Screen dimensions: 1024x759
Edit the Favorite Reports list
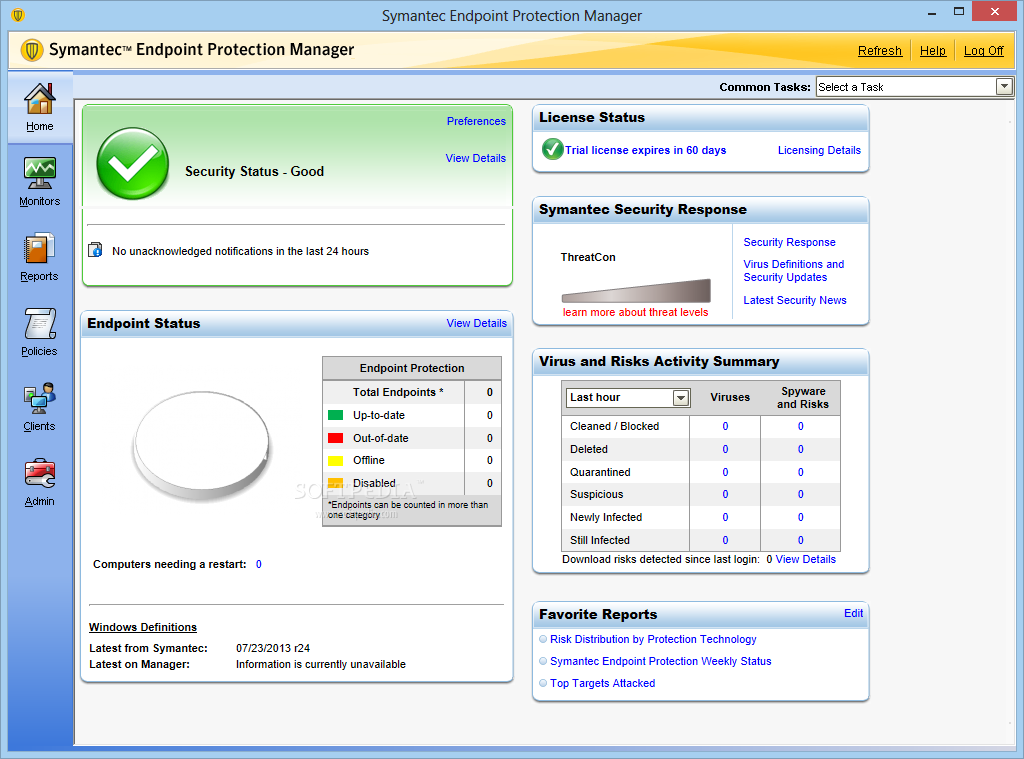[853, 614]
